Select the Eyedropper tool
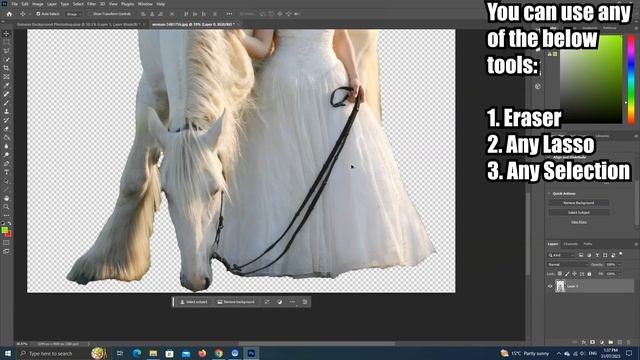The image size is (640, 360). point(6,85)
